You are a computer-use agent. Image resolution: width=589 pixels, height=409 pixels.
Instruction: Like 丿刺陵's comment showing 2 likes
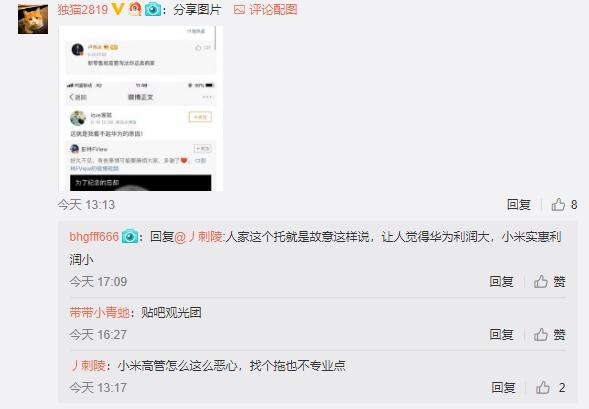tap(551, 388)
